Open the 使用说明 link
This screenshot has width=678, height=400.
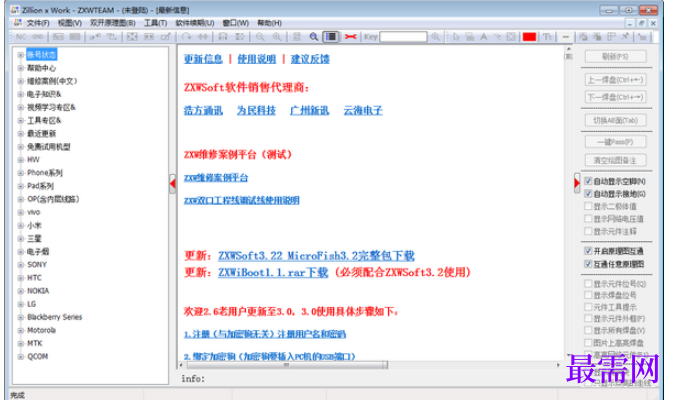coord(256,59)
